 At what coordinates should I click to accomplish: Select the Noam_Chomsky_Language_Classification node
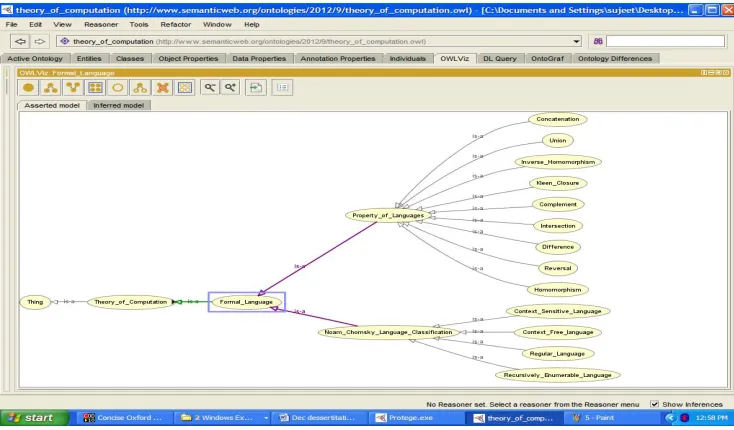click(388, 332)
